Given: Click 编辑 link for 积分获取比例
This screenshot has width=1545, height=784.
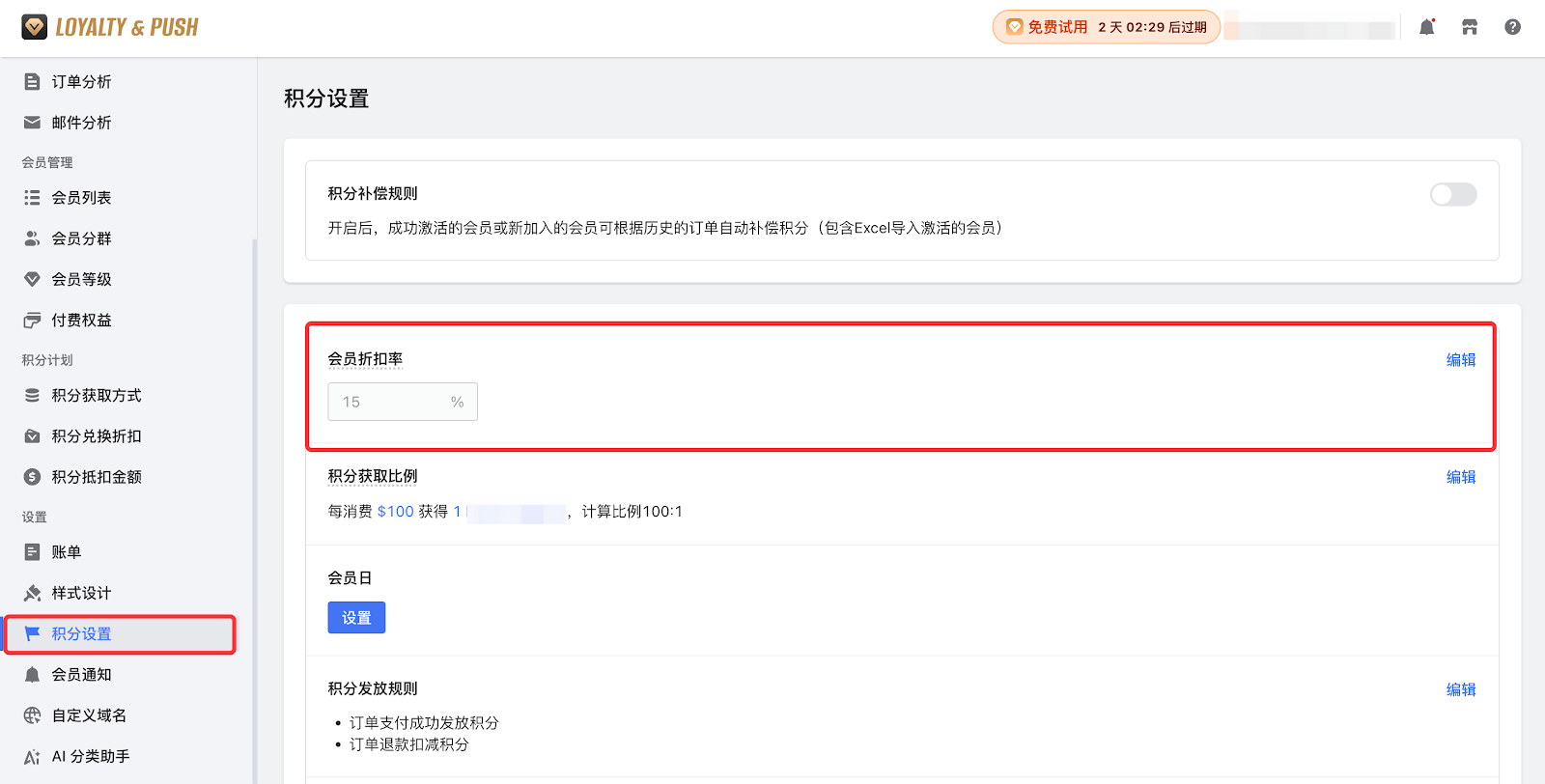Looking at the screenshot, I should click(x=1460, y=477).
